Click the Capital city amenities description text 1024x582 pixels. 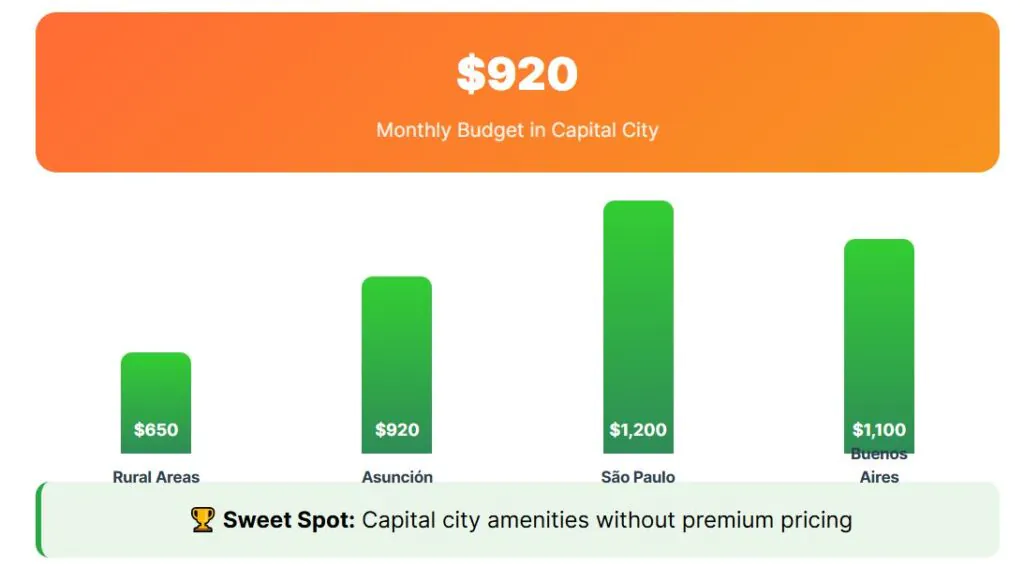607,520
